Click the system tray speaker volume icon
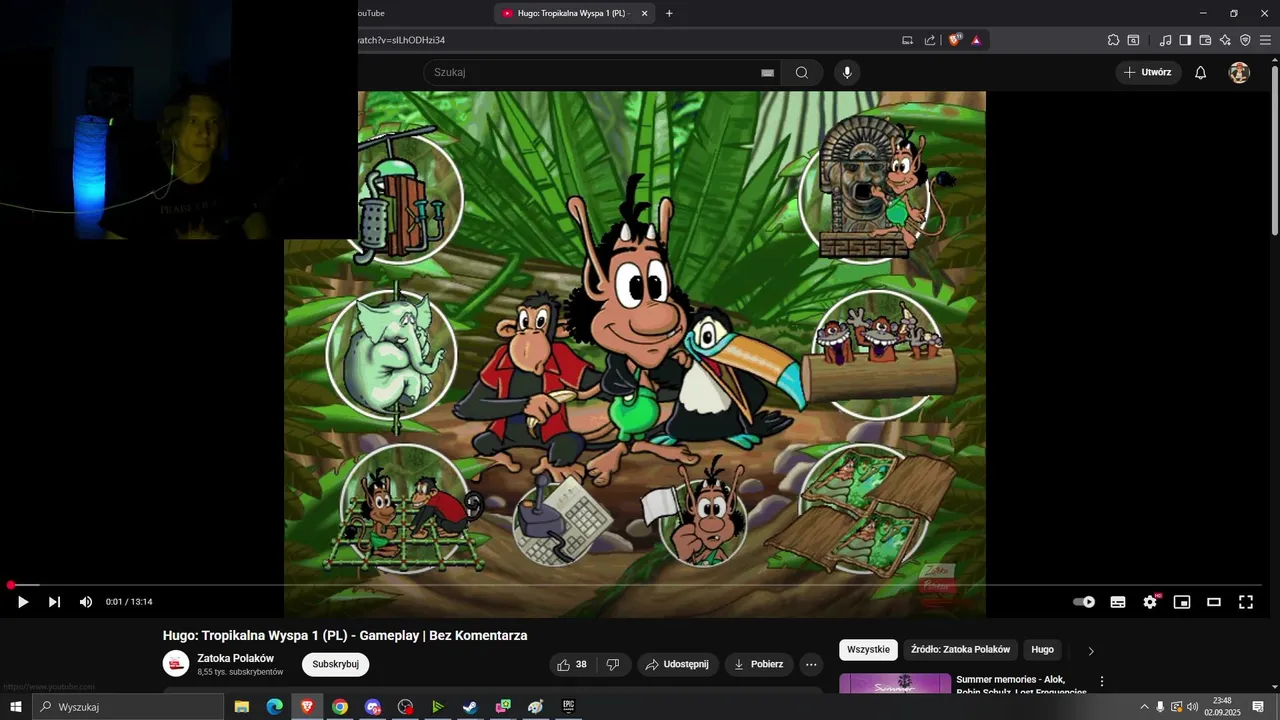 (1192, 707)
